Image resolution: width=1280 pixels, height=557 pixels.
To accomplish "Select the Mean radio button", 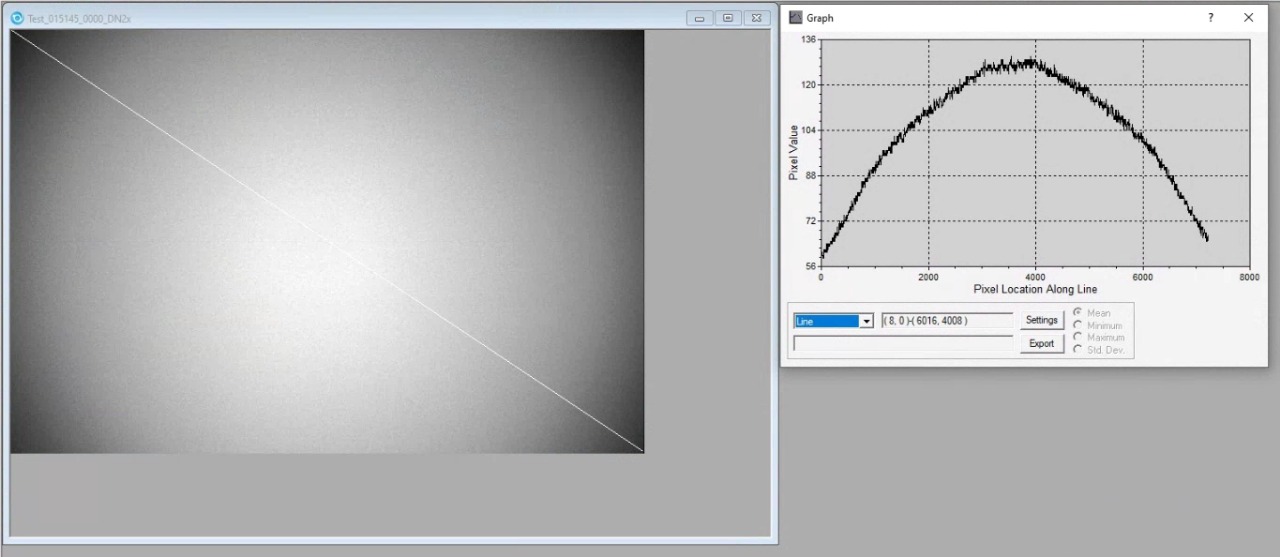I will (1077, 313).
